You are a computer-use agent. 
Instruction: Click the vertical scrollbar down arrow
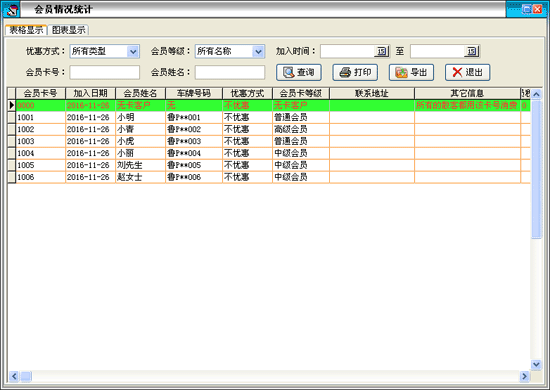tap(536, 364)
